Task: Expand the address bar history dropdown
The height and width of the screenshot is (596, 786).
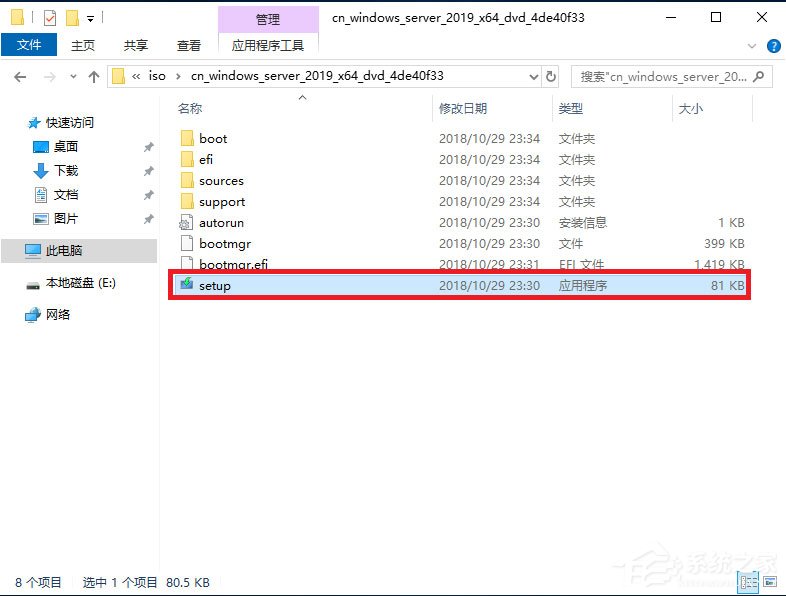Action: 534,77
